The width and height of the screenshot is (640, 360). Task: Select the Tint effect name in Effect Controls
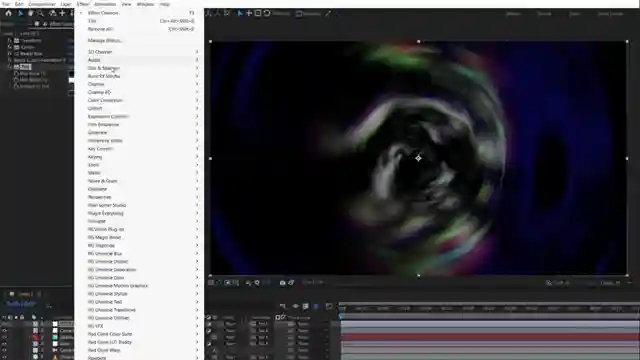tap(26, 67)
